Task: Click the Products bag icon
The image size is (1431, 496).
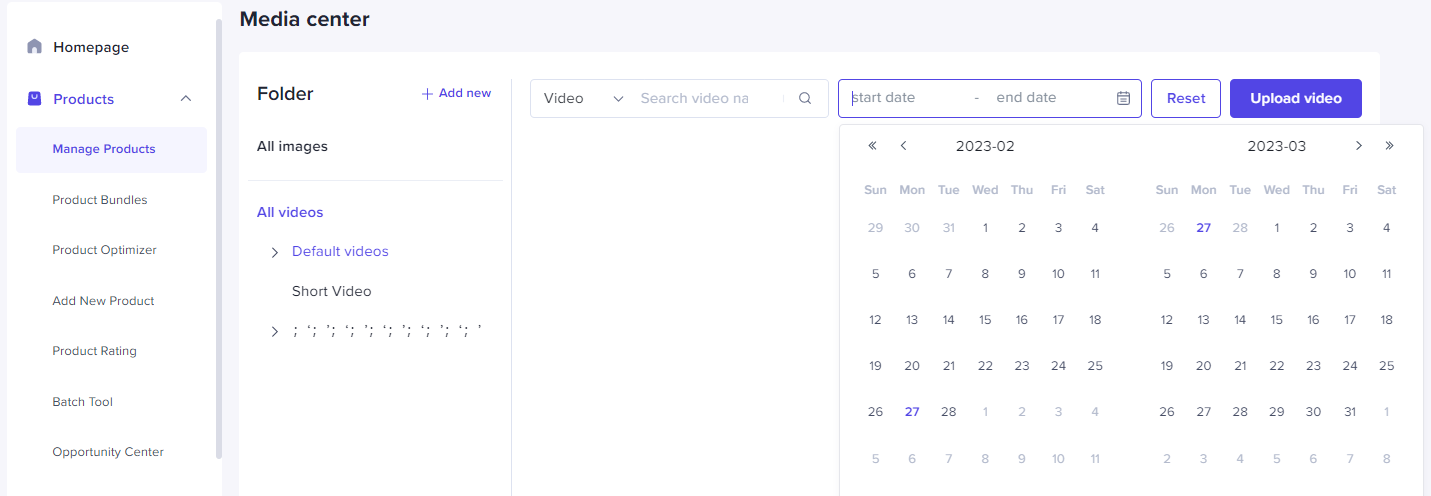Action: [x=35, y=99]
